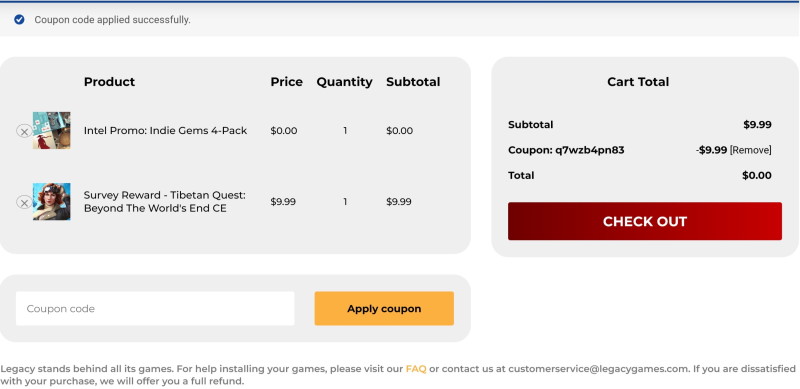The height and width of the screenshot is (389, 800).
Task: Click the Coupon: q7wzb4pn83 label
Action: [566, 150]
